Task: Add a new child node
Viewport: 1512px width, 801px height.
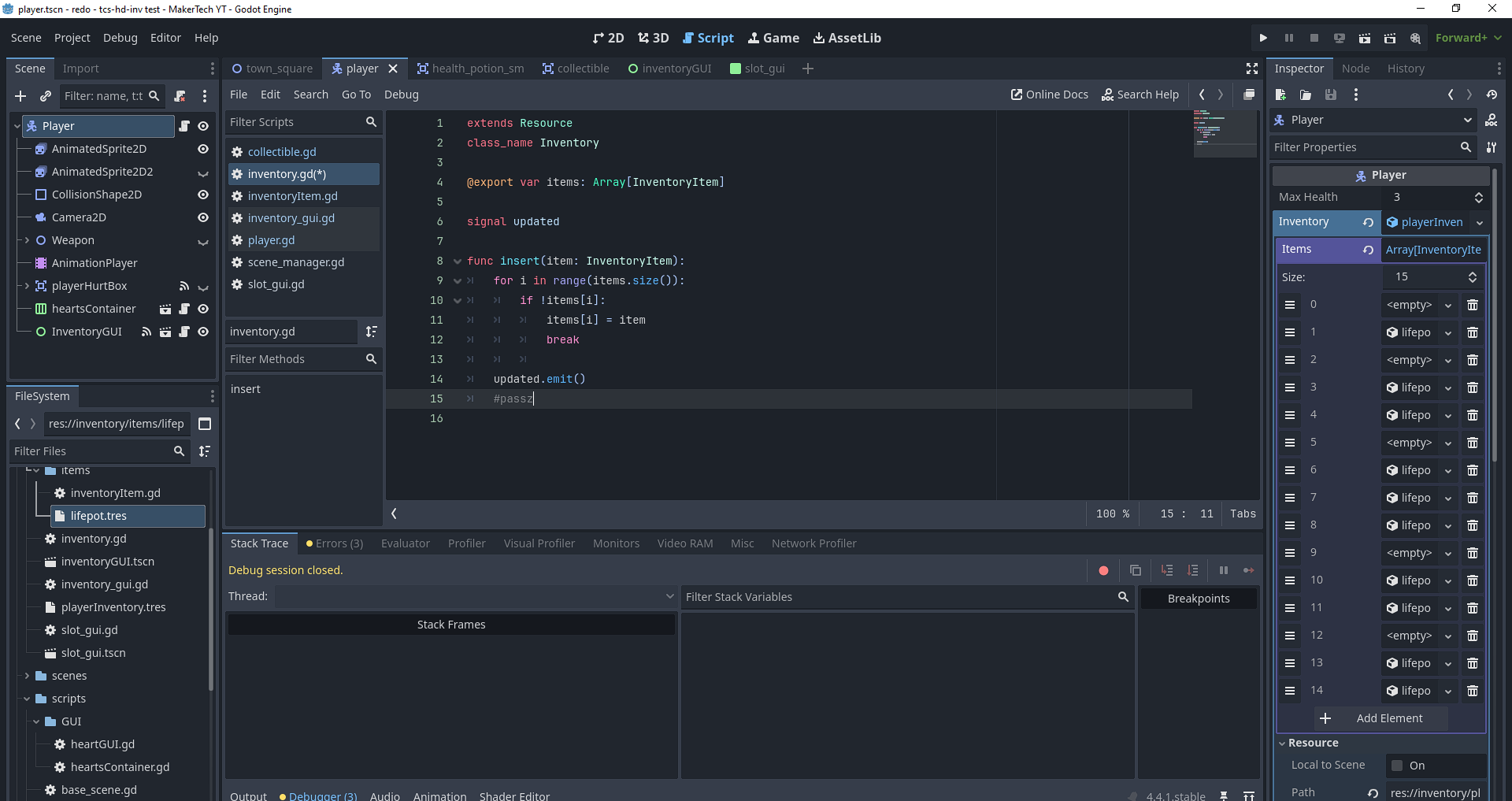Action: tap(20, 96)
